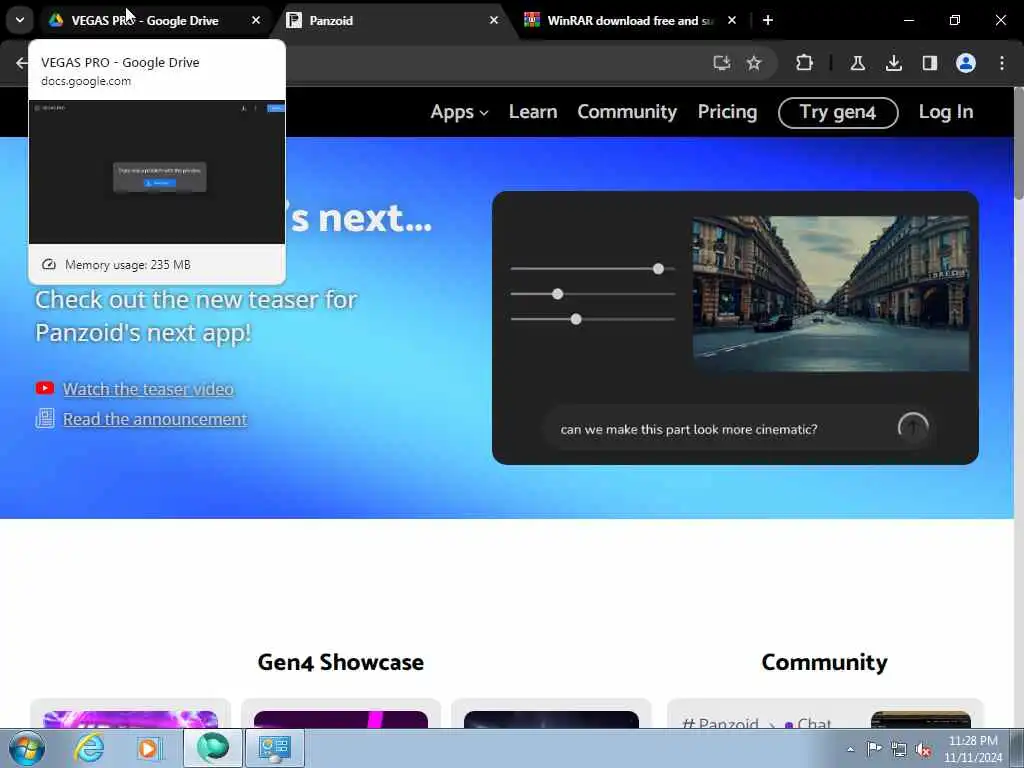
Task: Click the Community section heading
Action: 824,662
